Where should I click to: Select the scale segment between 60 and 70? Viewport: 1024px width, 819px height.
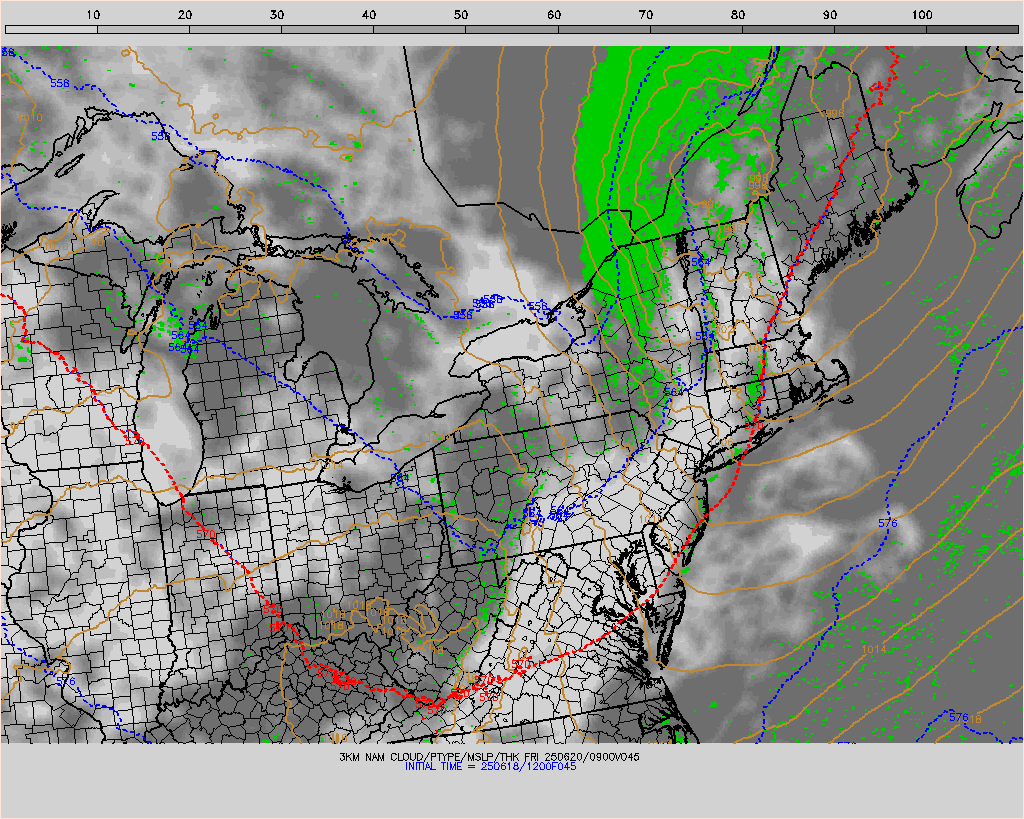pyautogui.click(x=604, y=29)
